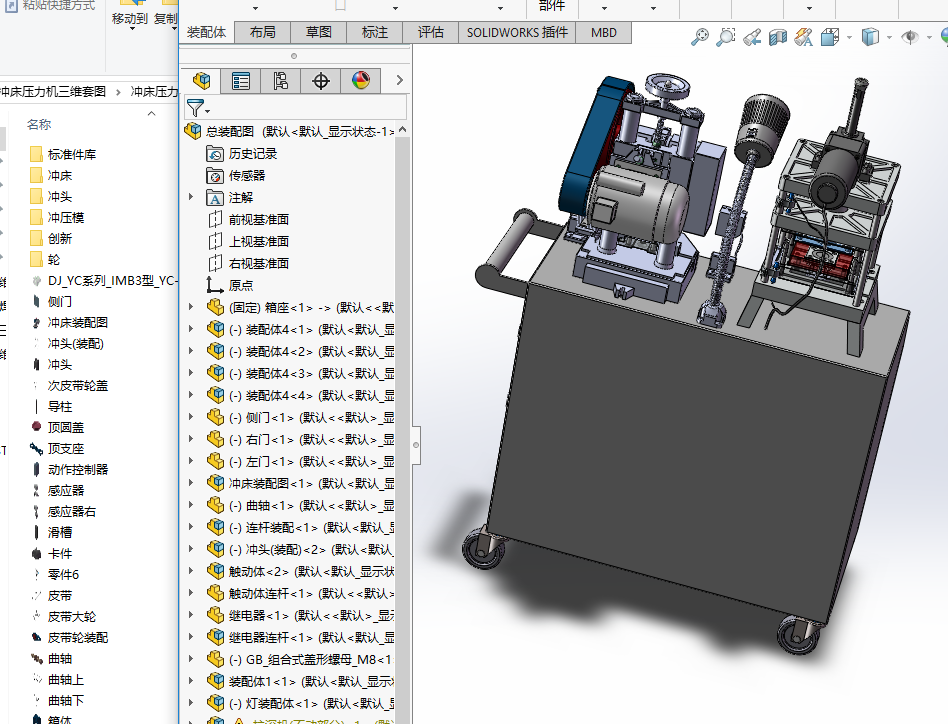Switch to the PropertyManager panel icon
Viewport: 948px width, 724px height.
241,81
